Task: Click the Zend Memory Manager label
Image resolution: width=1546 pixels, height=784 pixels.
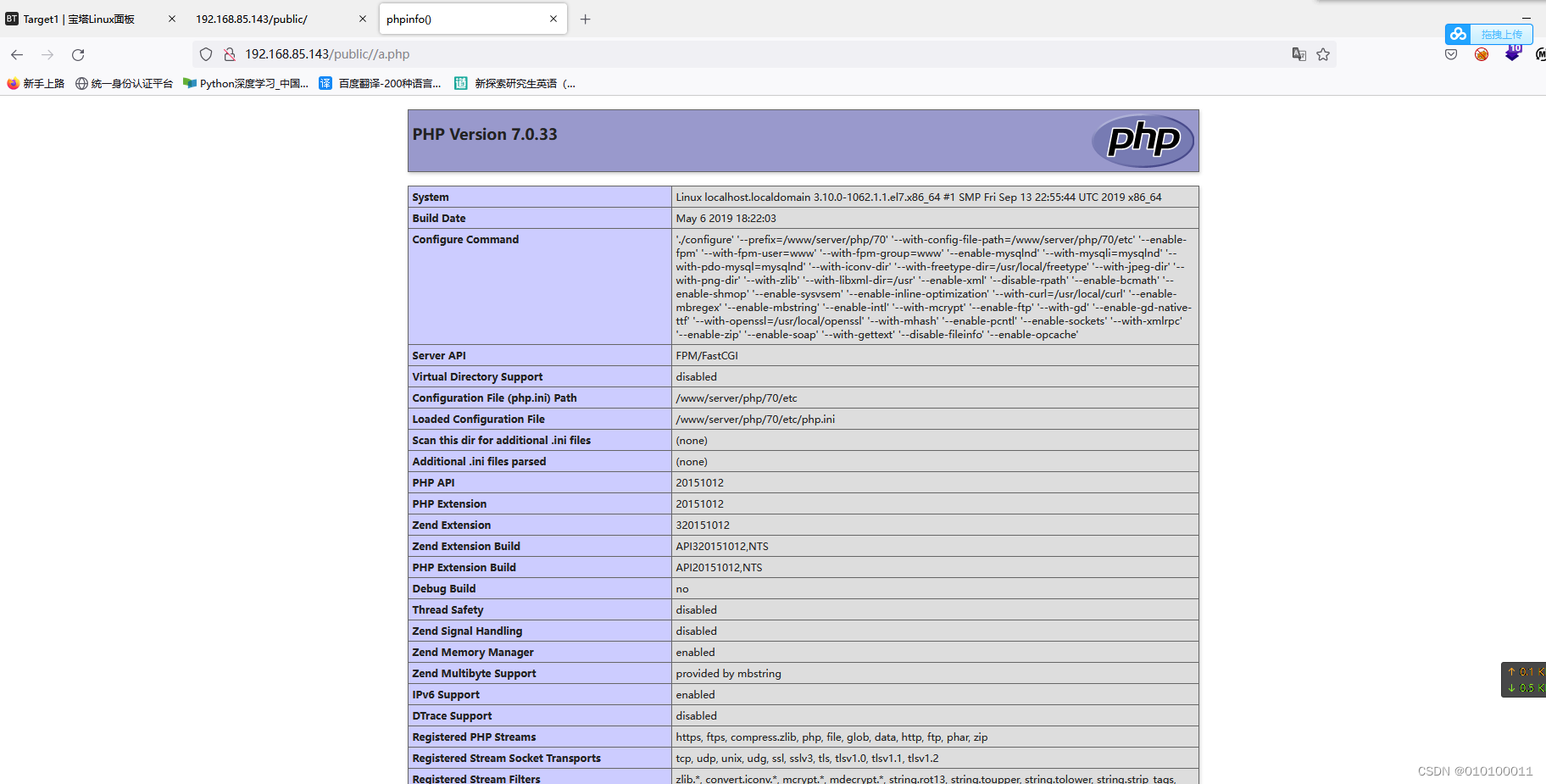Action: pyautogui.click(x=473, y=653)
